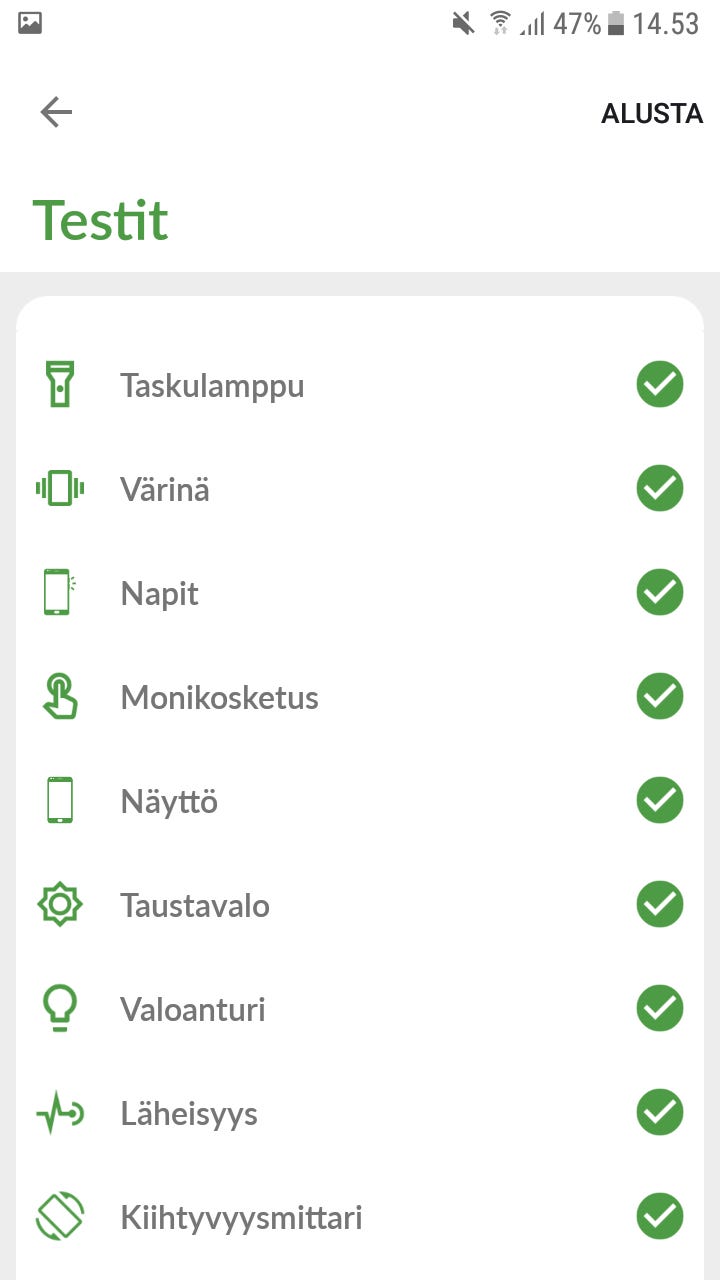Tap the green checkmark beside Taskulamppu
This screenshot has height=1280, width=720.
(x=660, y=385)
